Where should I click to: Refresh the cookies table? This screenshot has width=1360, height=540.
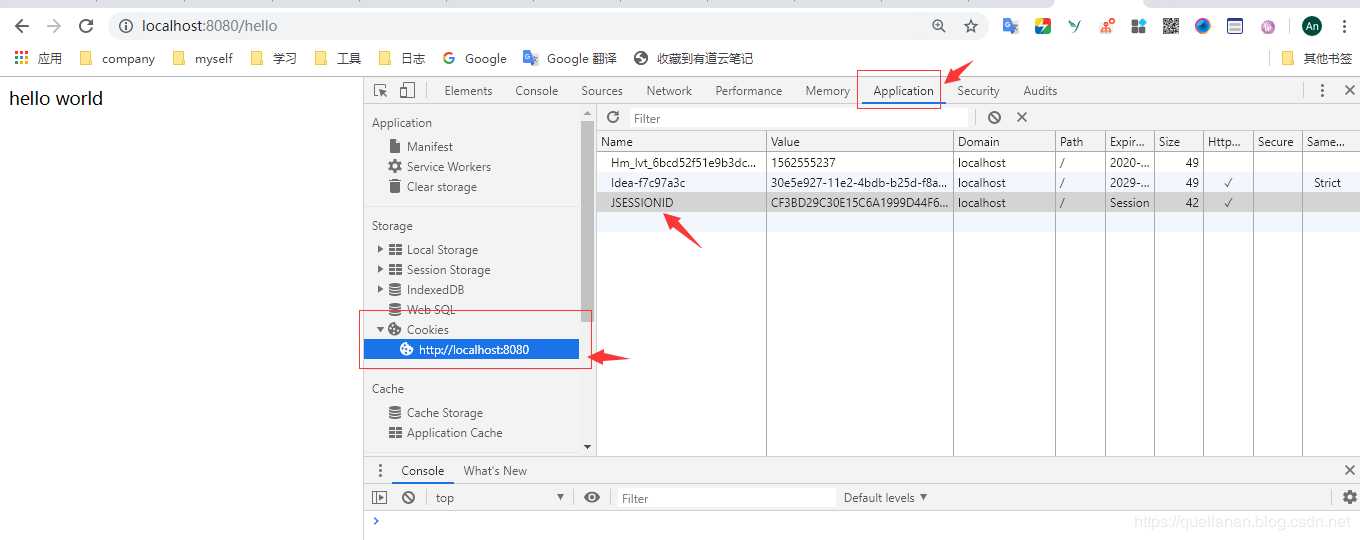tap(613, 117)
